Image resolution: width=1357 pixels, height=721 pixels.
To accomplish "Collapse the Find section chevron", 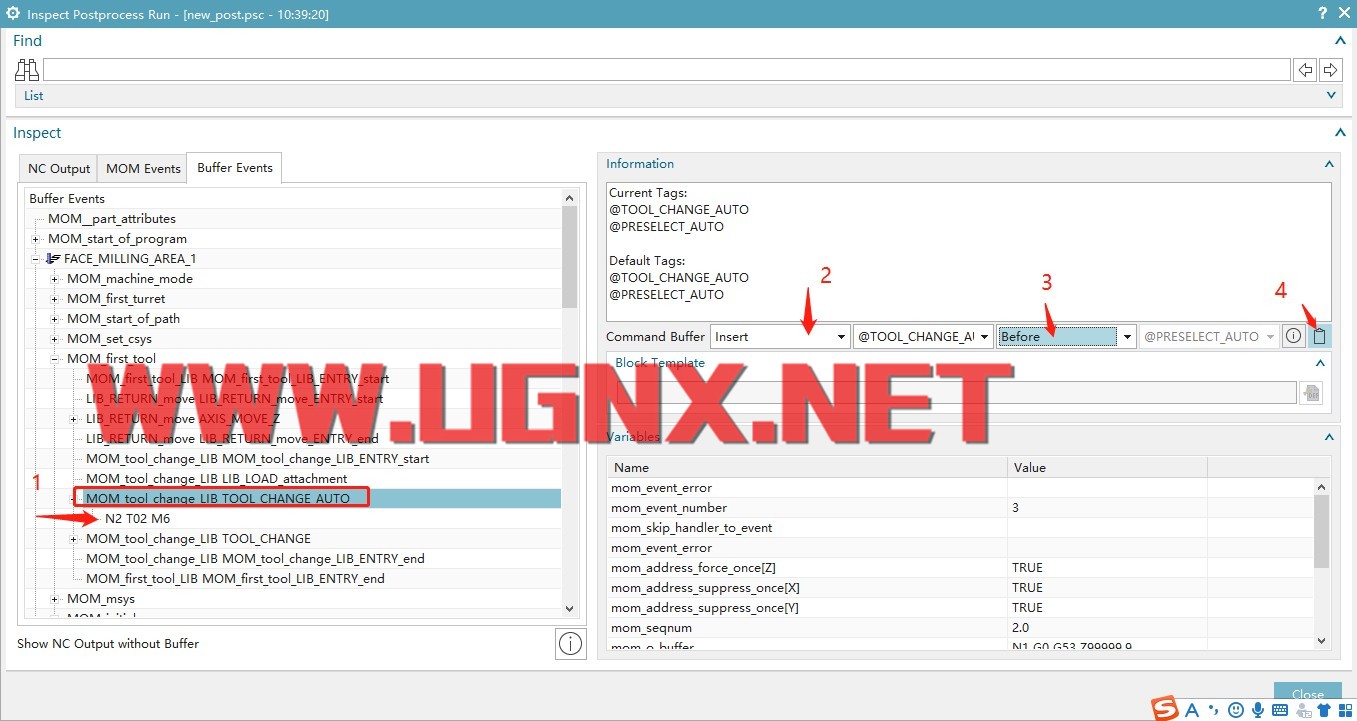I will click(x=1340, y=41).
